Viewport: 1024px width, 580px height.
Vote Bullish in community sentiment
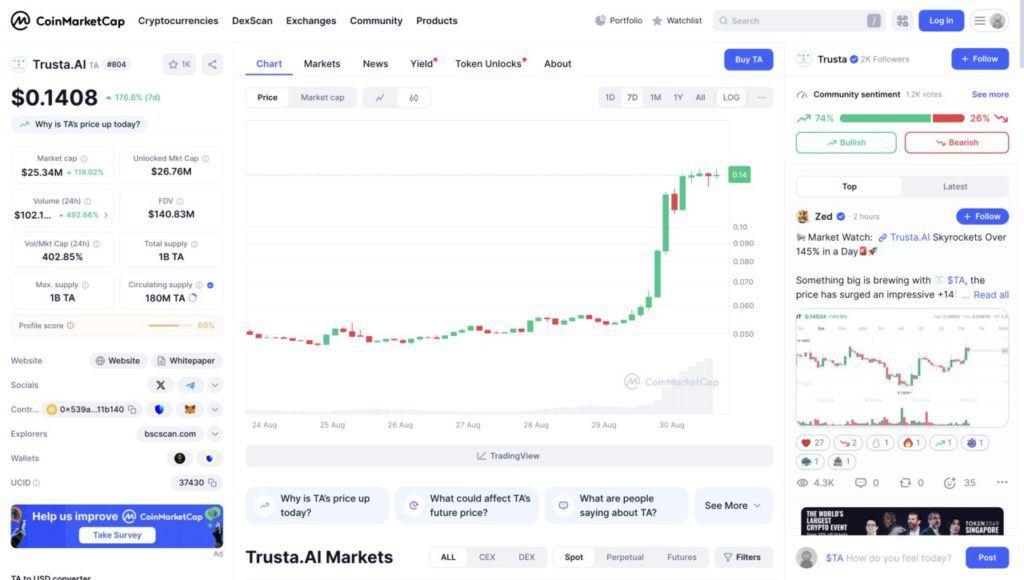[x=845, y=143]
